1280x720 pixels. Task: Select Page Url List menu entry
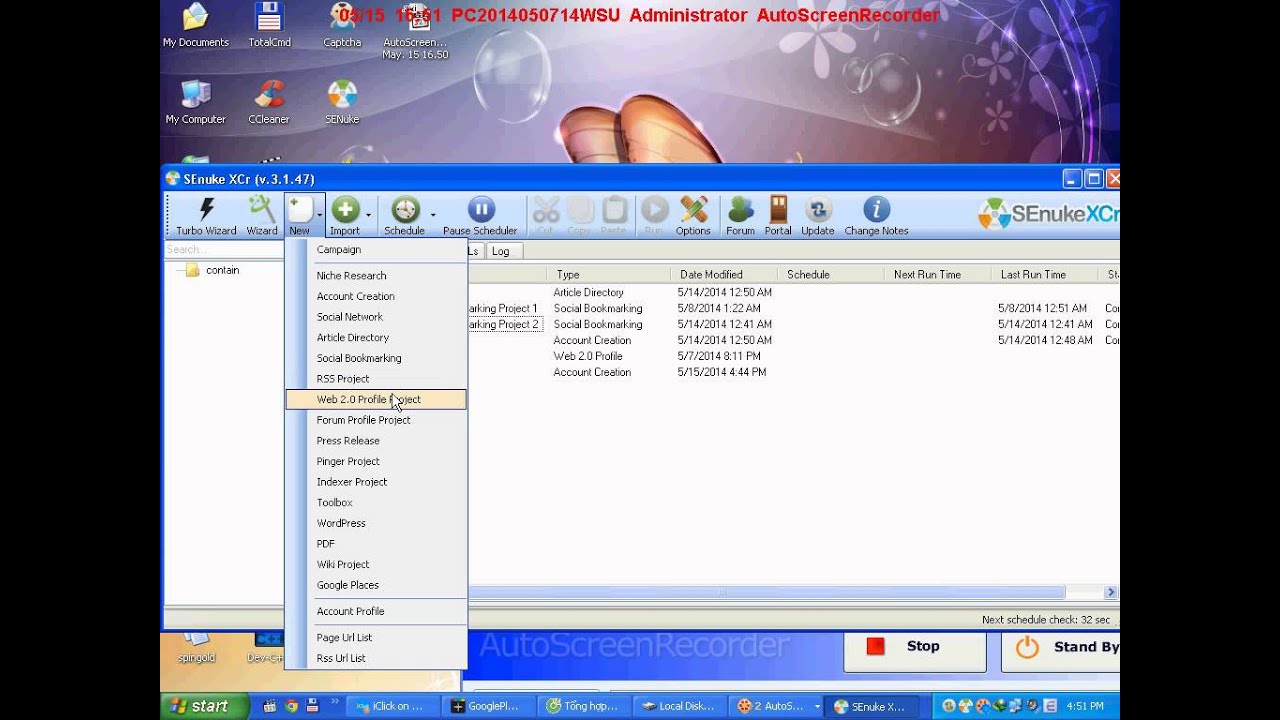(376, 637)
